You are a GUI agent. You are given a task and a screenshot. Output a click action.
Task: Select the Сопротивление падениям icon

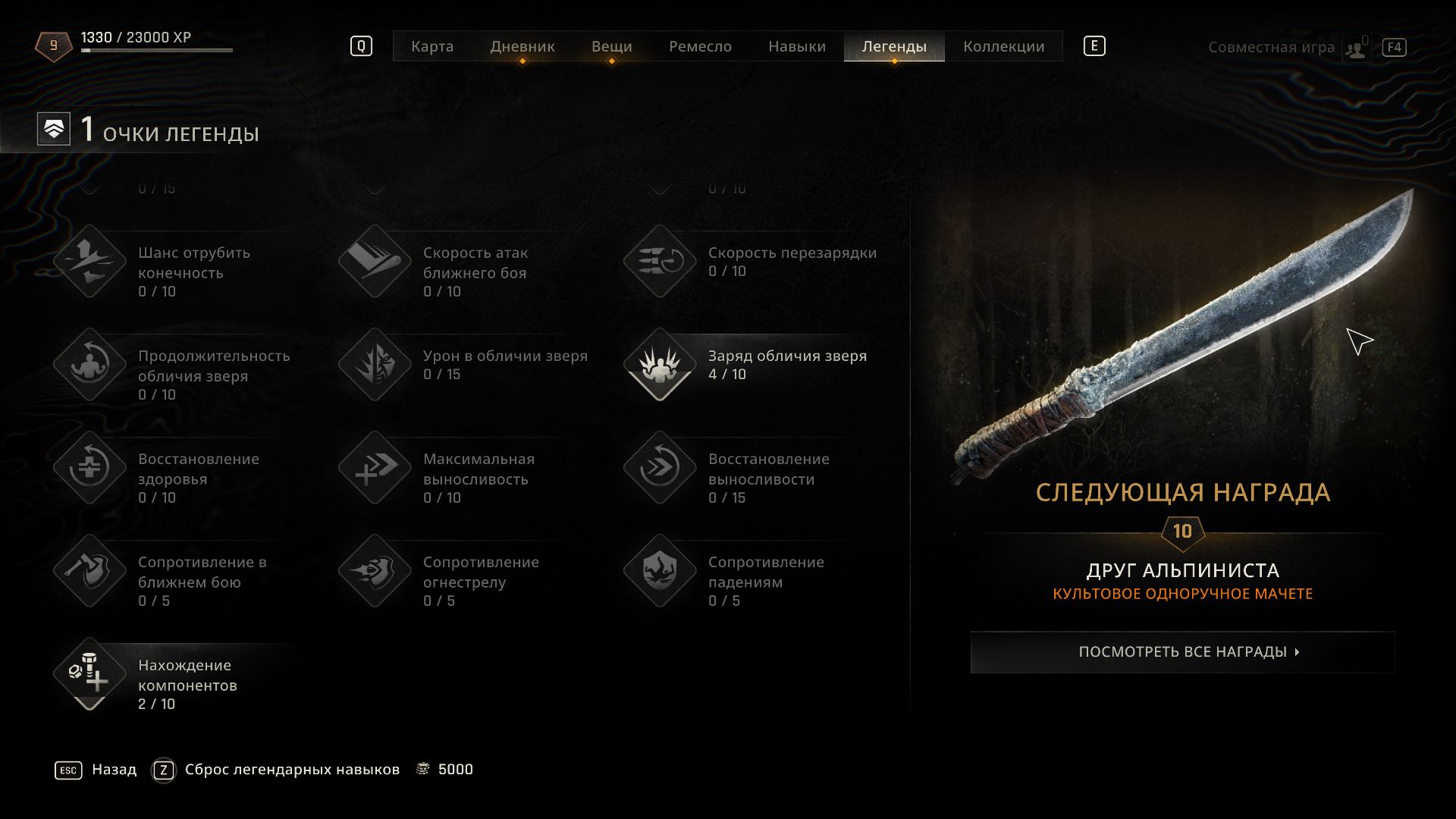coord(660,571)
